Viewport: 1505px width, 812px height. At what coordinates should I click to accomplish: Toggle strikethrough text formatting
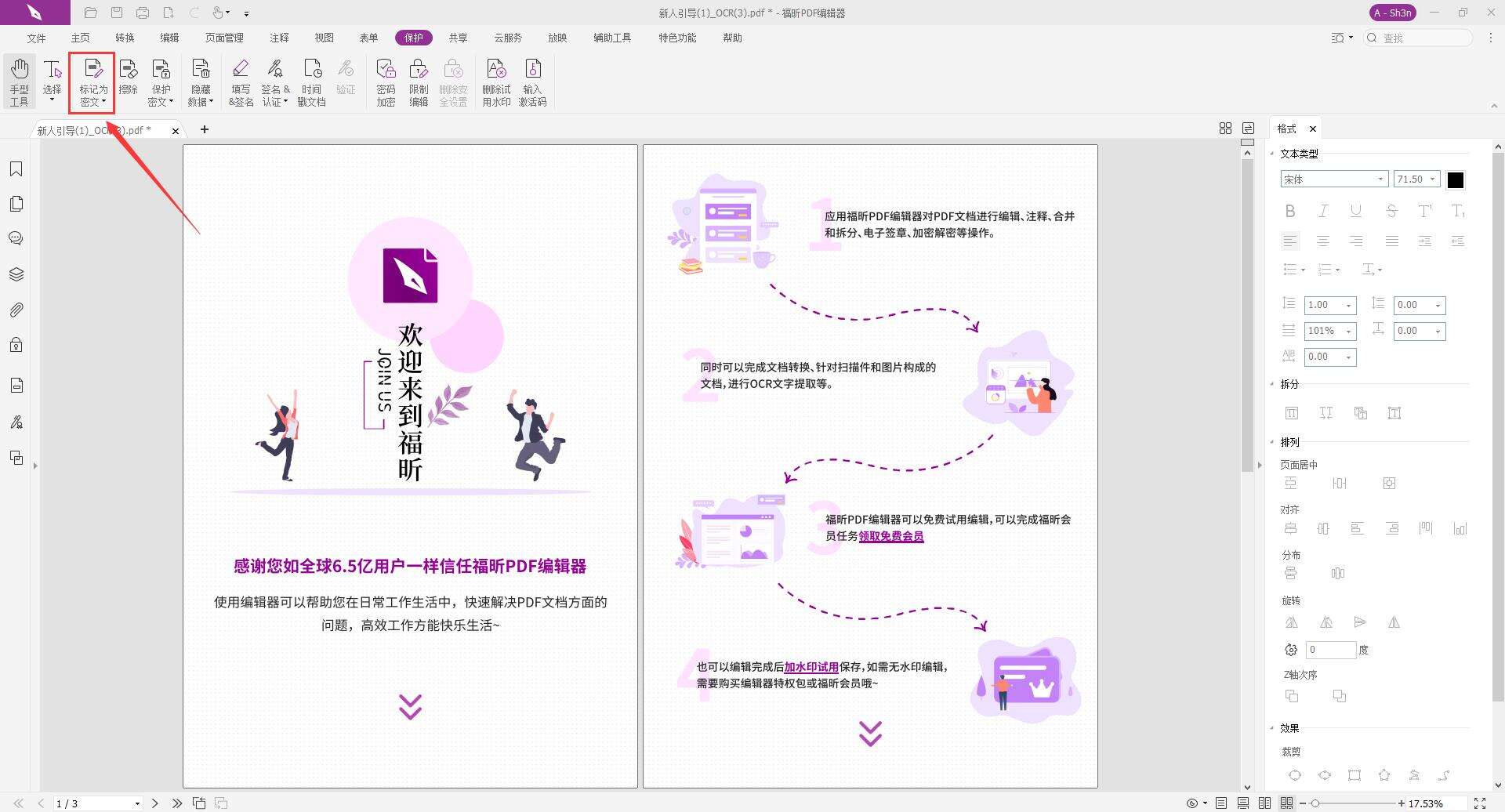pyautogui.click(x=1391, y=211)
